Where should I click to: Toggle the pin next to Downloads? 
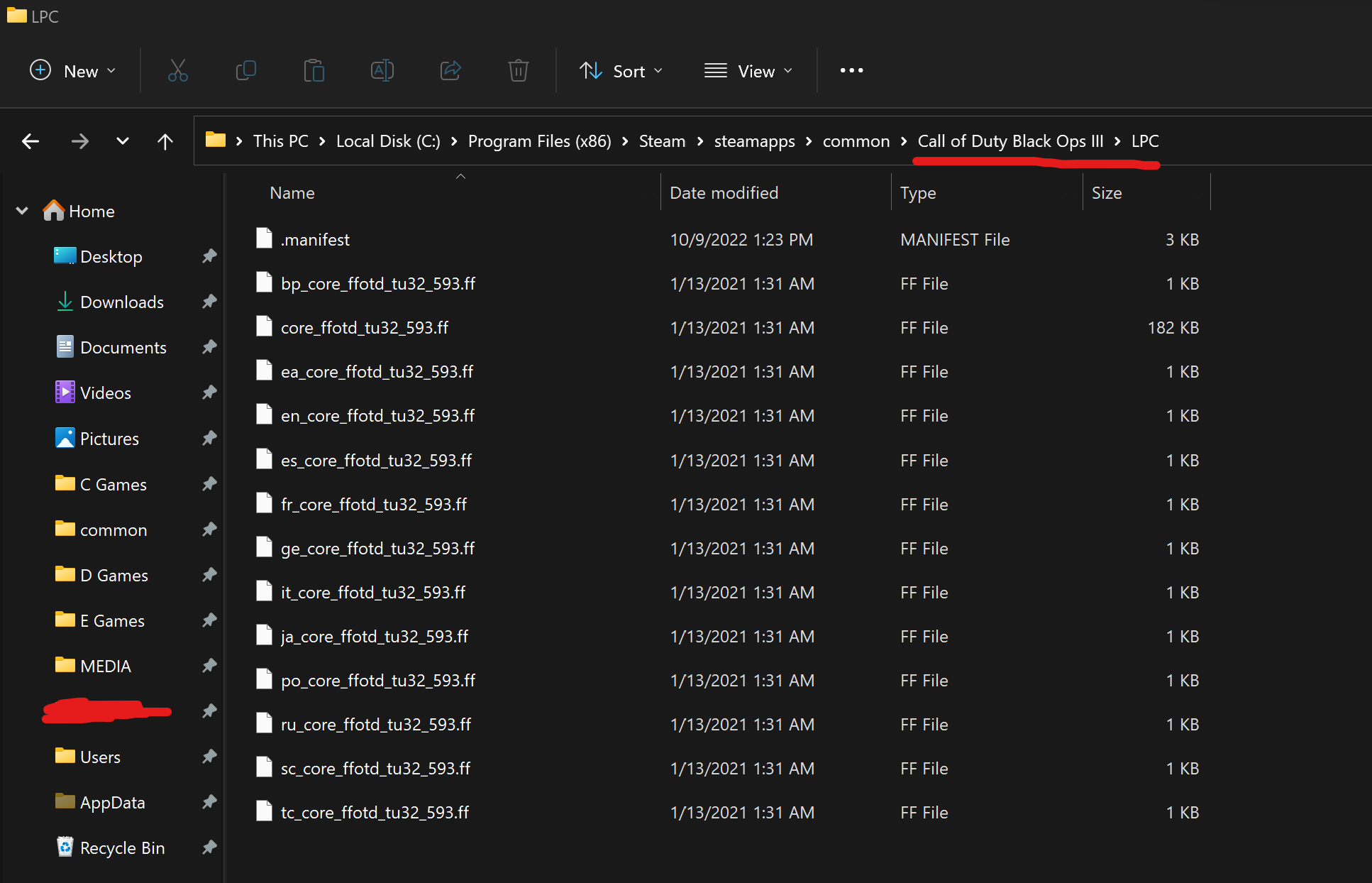(209, 302)
